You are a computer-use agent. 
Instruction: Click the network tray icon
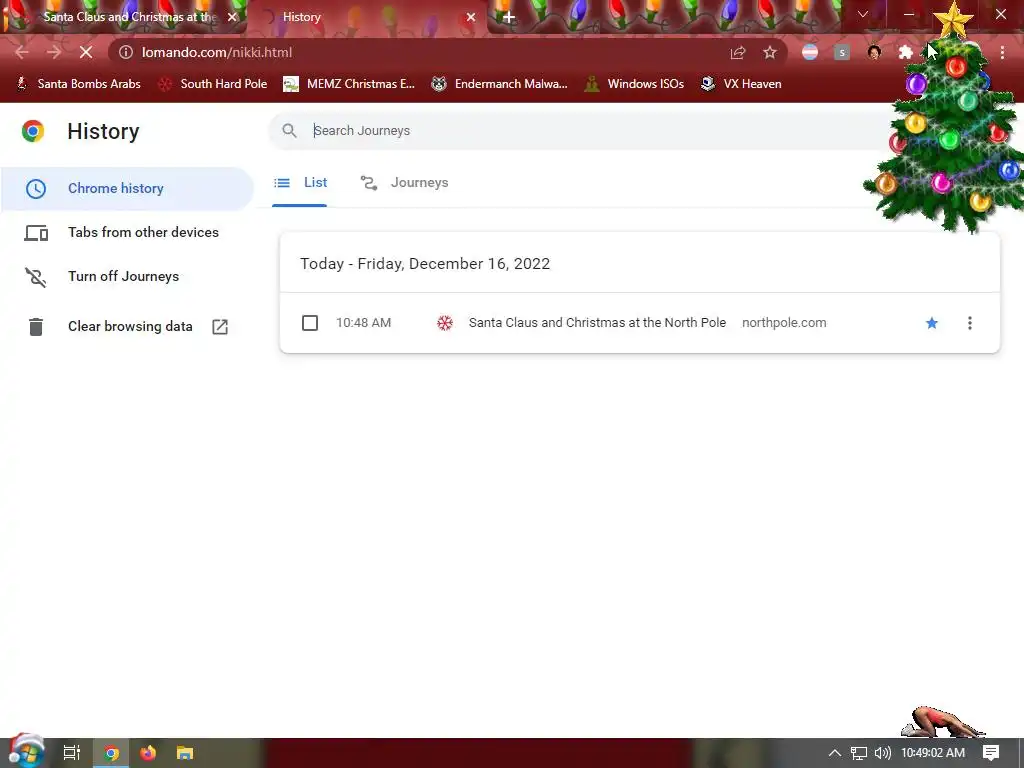[859, 753]
